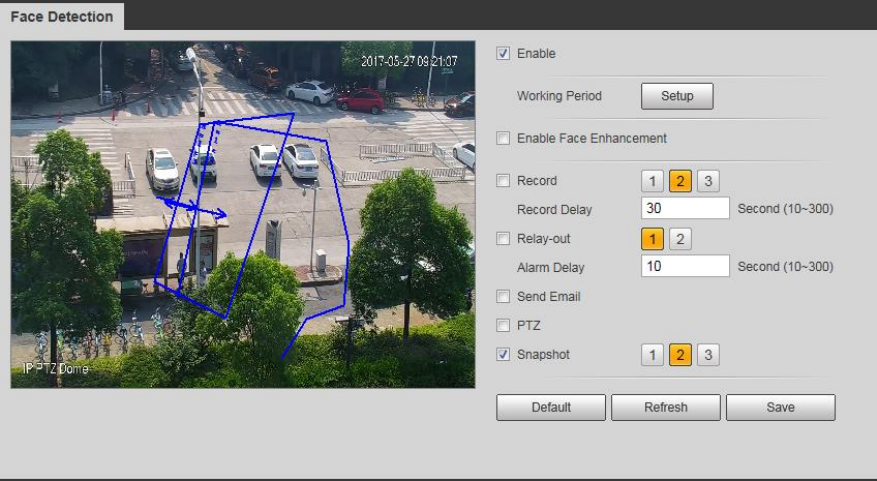The image size is (877, 481).
Task: Select Snapshot channel 3
Action: click(708, 355)
